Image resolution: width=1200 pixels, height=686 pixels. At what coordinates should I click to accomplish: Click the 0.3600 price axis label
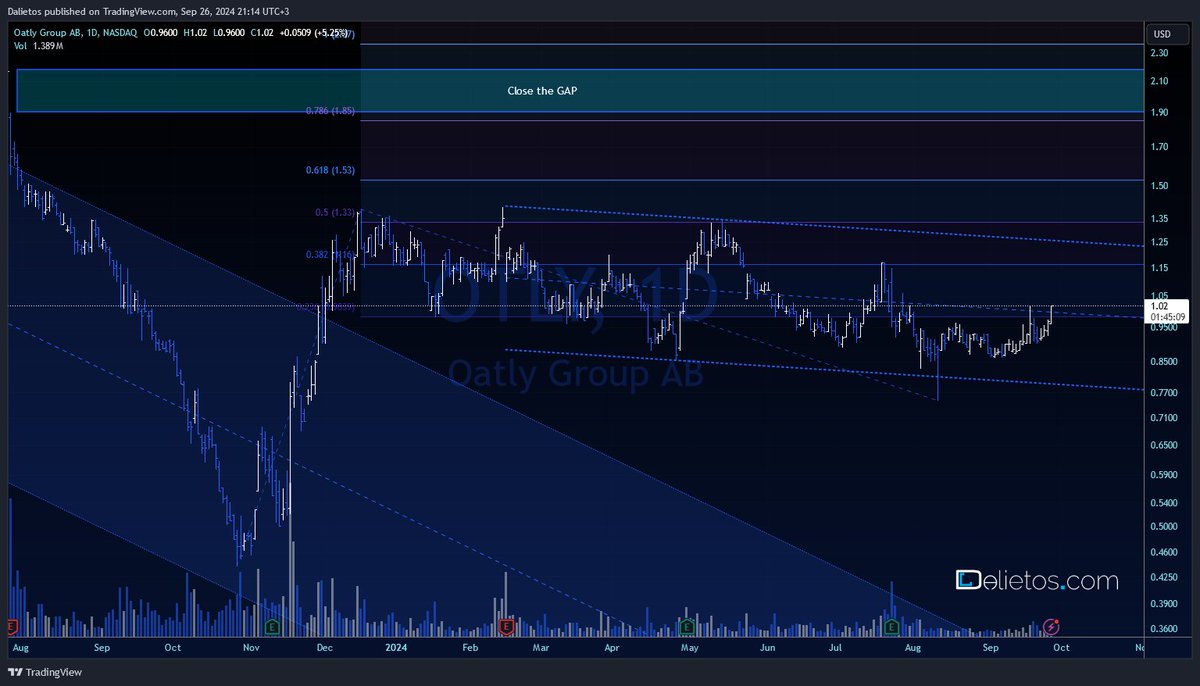point(1164,629)
